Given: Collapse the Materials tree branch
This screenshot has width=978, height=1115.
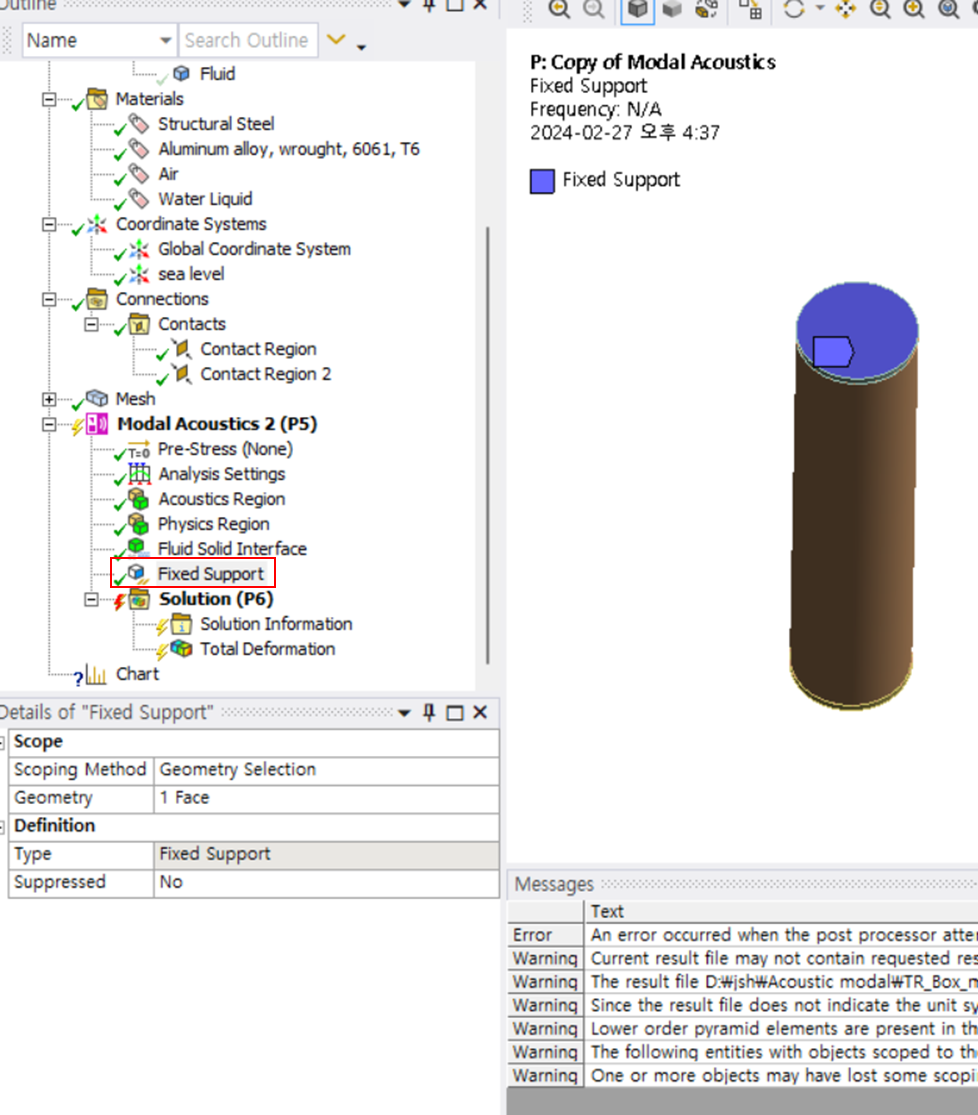Looking at the screenshot, I should (49, 99).
